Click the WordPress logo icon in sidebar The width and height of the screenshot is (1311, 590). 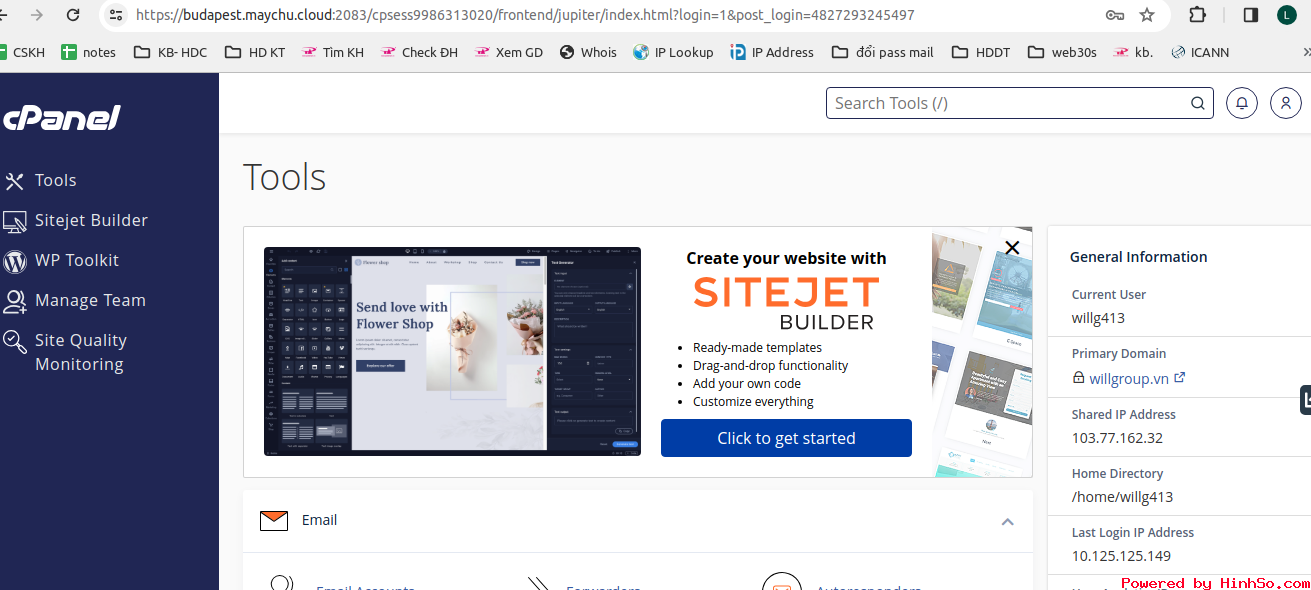click(x=15, y=261)
